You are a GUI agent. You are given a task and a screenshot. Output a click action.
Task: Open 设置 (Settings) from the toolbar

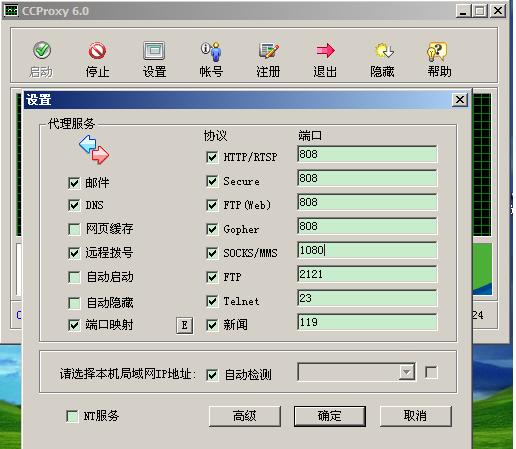coord(154,51)
